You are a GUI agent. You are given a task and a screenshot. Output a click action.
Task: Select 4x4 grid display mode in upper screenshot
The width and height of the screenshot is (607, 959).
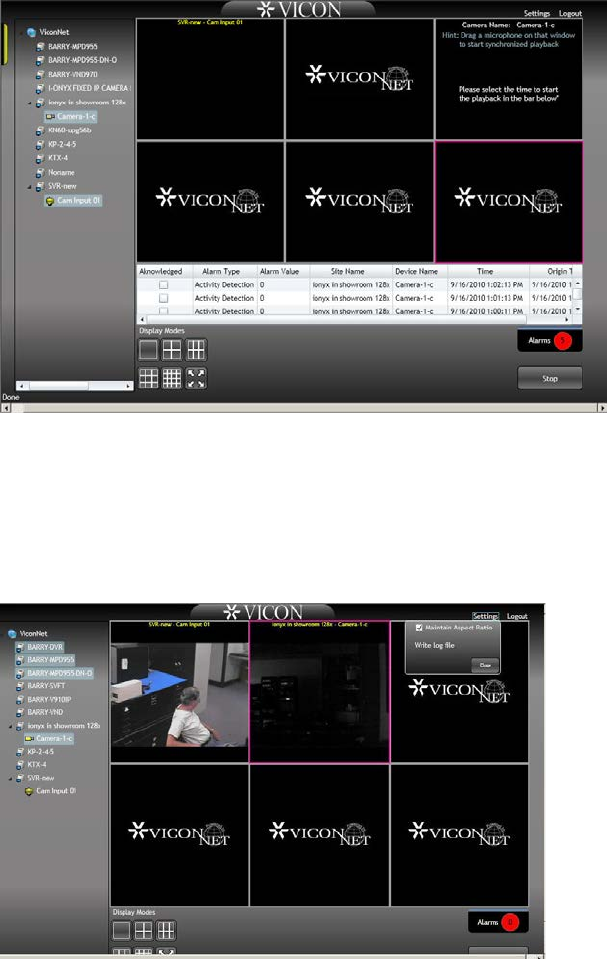pos(172,379)
